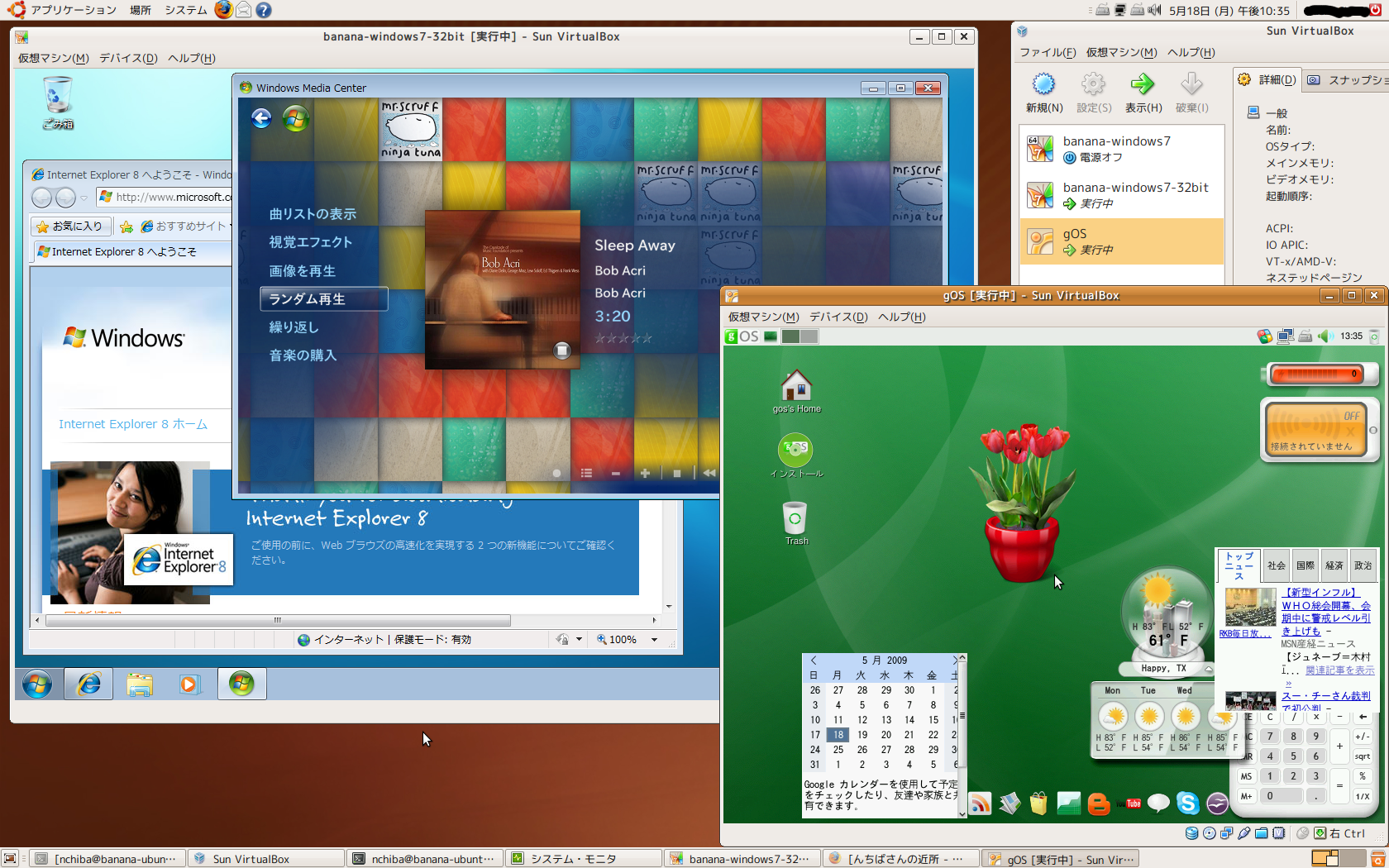Click IE horizontal scrollbar thumb
This screenshot has height=868, width=1389.
(278, 620)
